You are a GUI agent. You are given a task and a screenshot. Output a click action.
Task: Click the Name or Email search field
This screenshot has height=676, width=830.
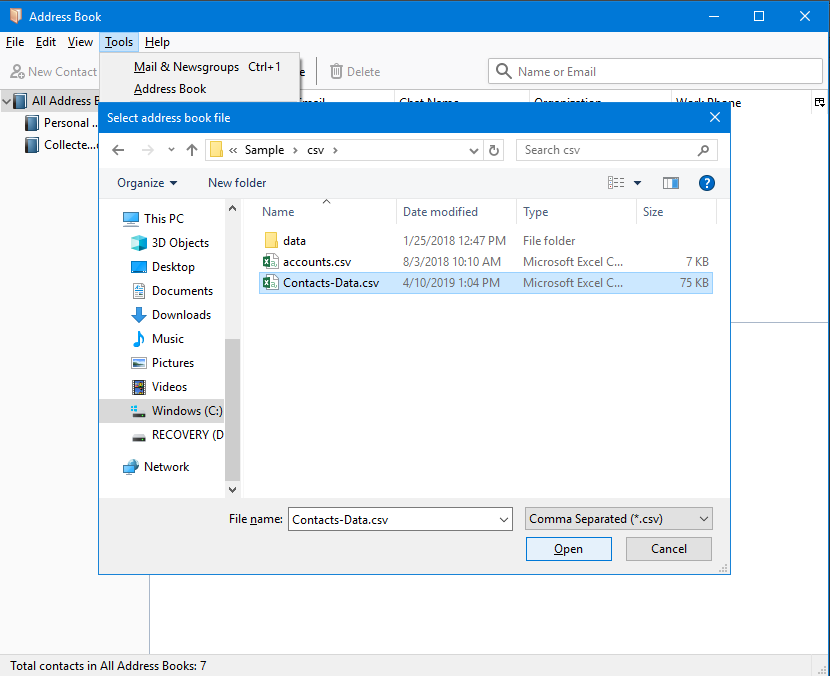pos(655,71)
